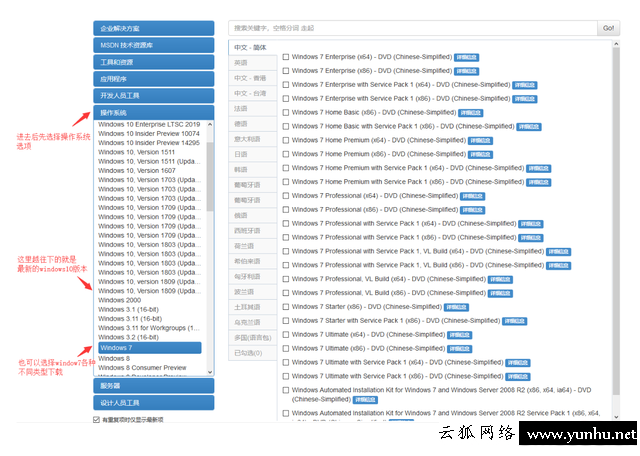This screenshot has height=456, width=640.
Task: Expand the MSDN 技术资源库 section
Action: pyautogui.click(x=153, y=45)
